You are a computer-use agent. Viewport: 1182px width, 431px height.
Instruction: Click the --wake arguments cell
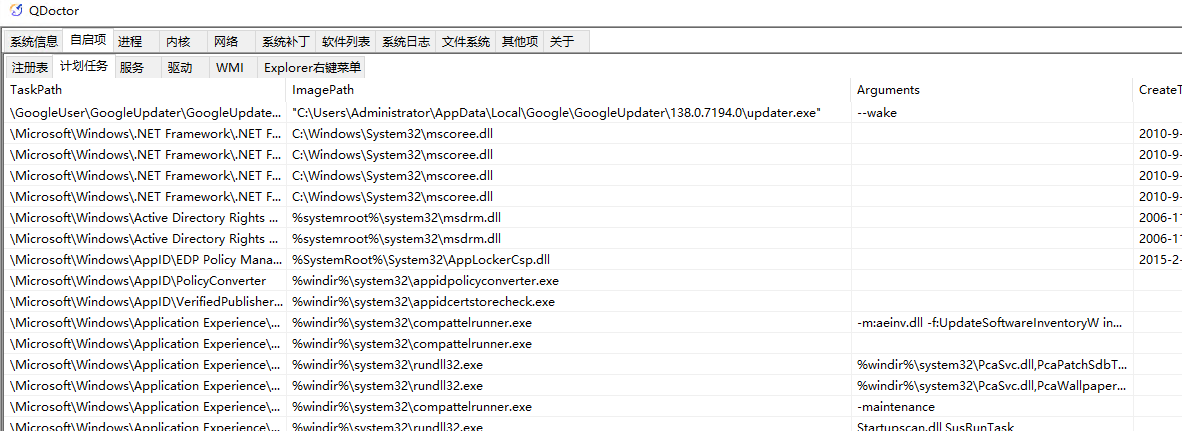[x=992, y=112]
